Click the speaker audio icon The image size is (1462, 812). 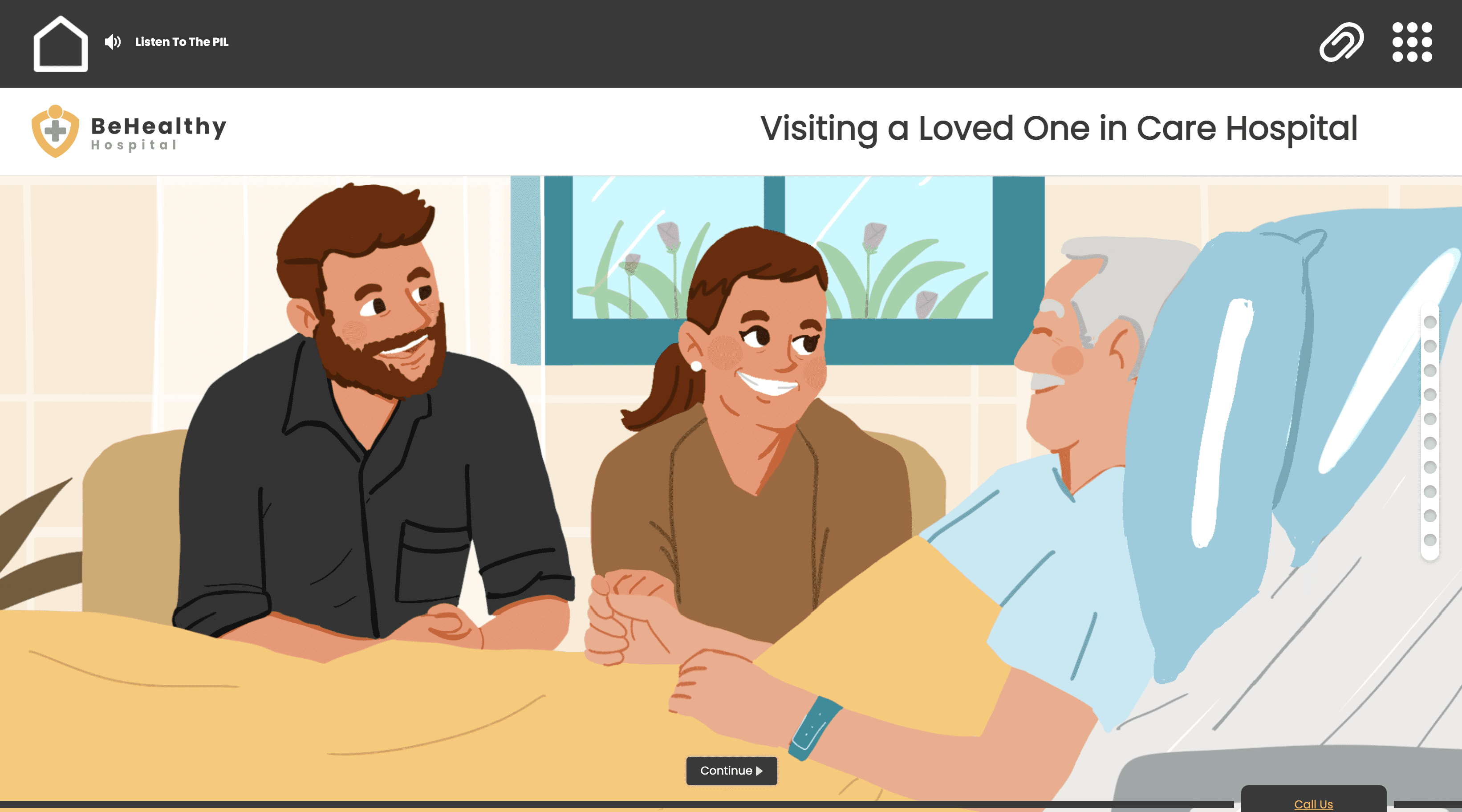click(113, 42)
